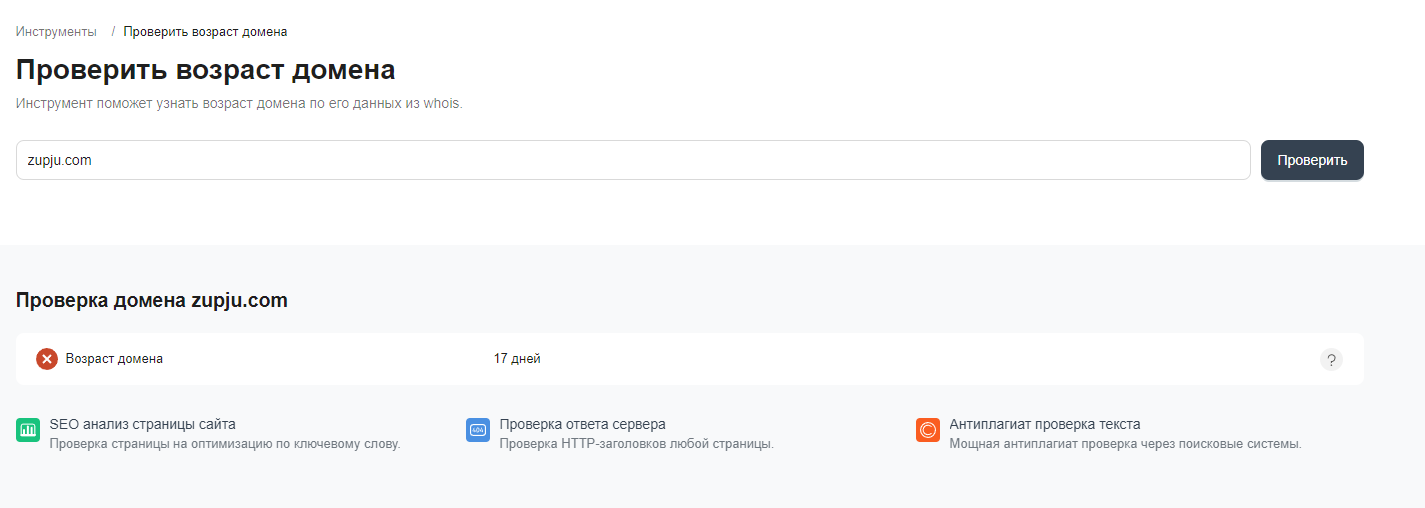The width and height of the screenshot is (1425, 508).
Task: Click the SEO keyword optimization description text
Action: 225,444
